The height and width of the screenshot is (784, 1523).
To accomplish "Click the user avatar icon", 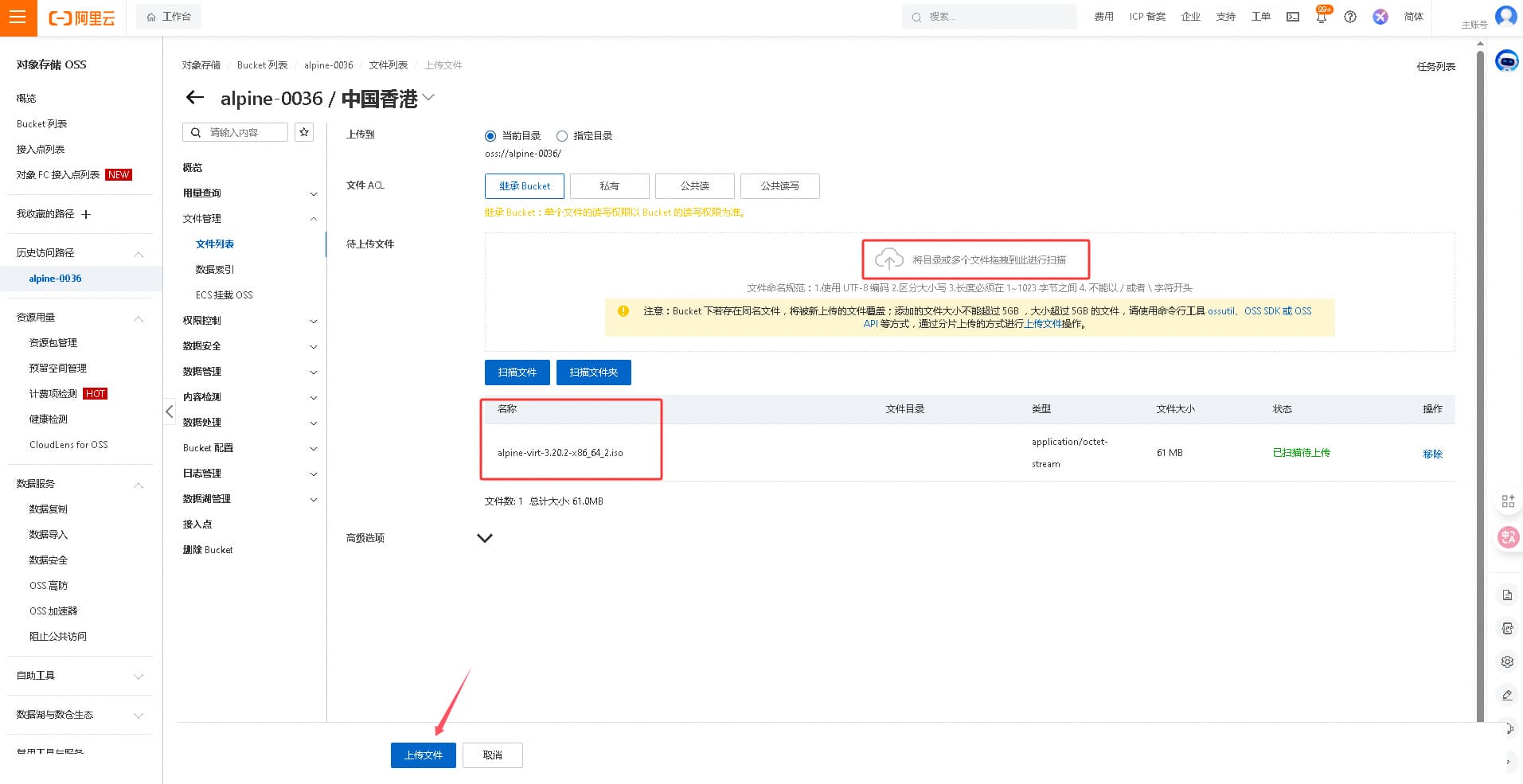I will (x=1505, y=16).
